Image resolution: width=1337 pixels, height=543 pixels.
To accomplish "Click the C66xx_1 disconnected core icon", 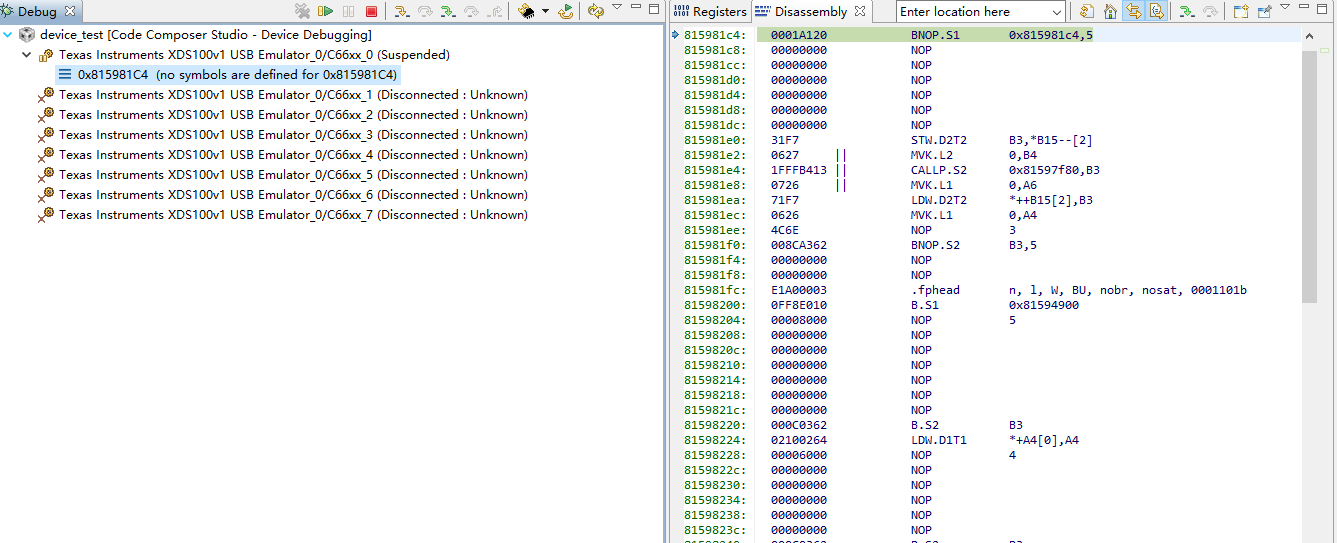I will [46, 95].
